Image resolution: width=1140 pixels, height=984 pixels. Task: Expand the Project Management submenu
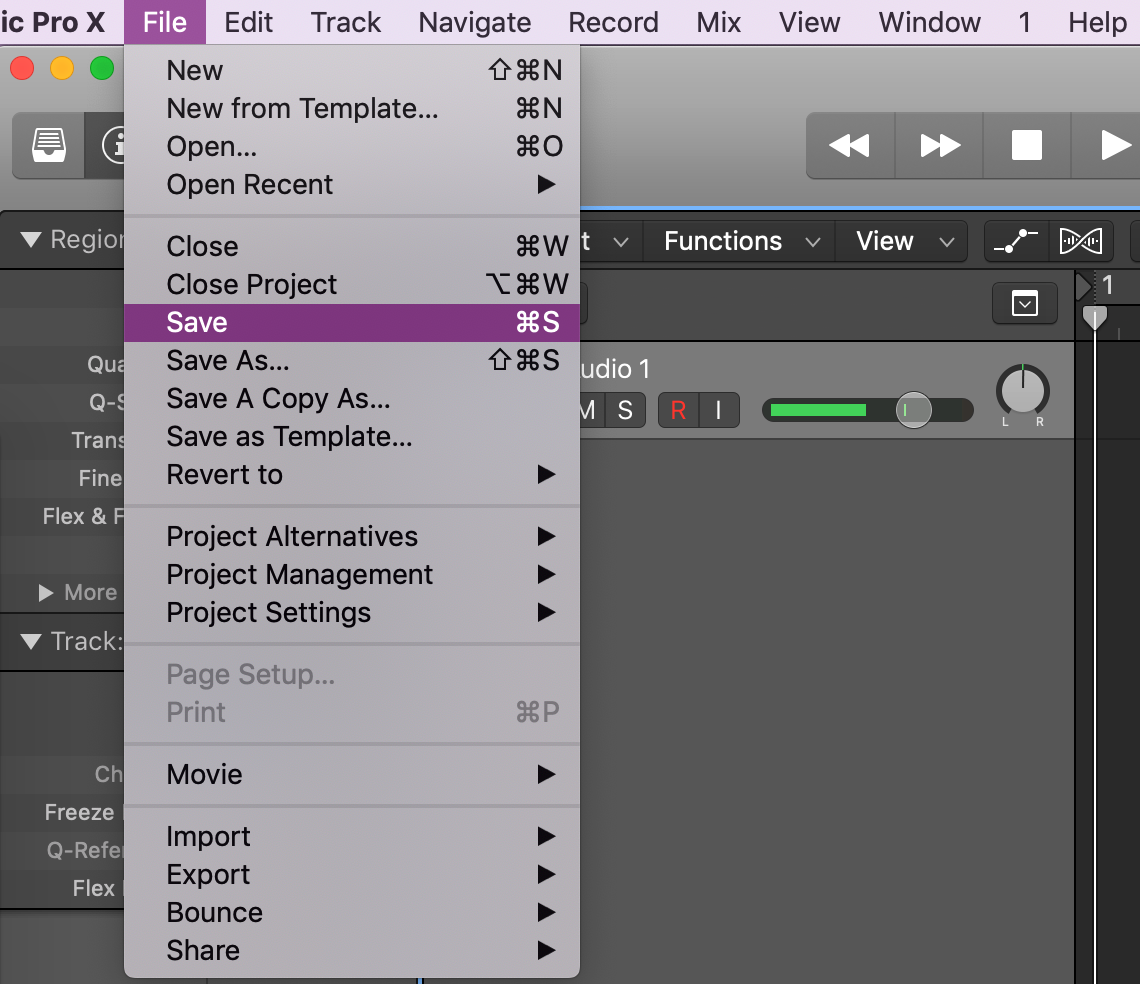352,575
